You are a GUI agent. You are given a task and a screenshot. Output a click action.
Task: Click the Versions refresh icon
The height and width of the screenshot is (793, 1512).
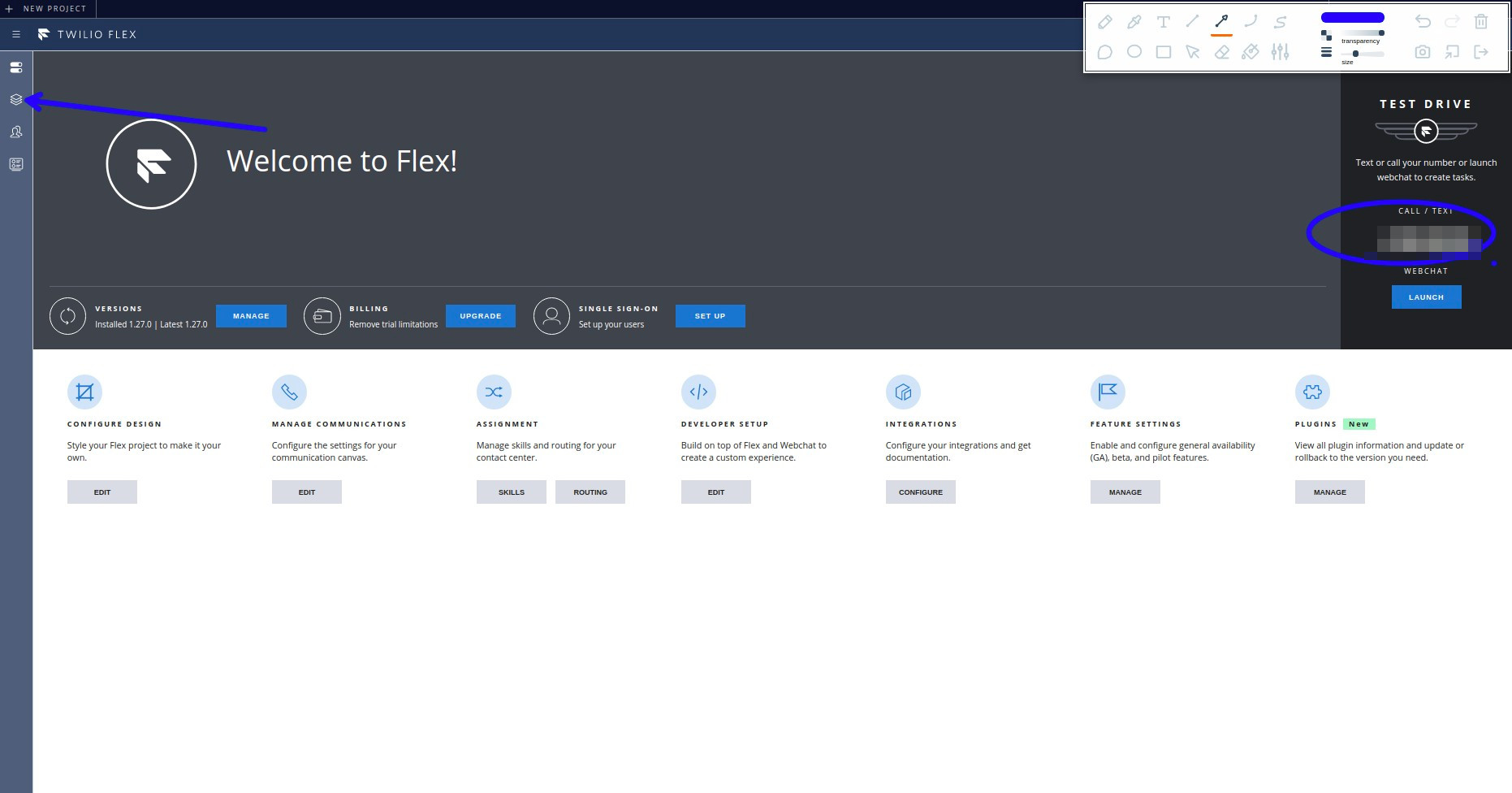tap(67, 316)
